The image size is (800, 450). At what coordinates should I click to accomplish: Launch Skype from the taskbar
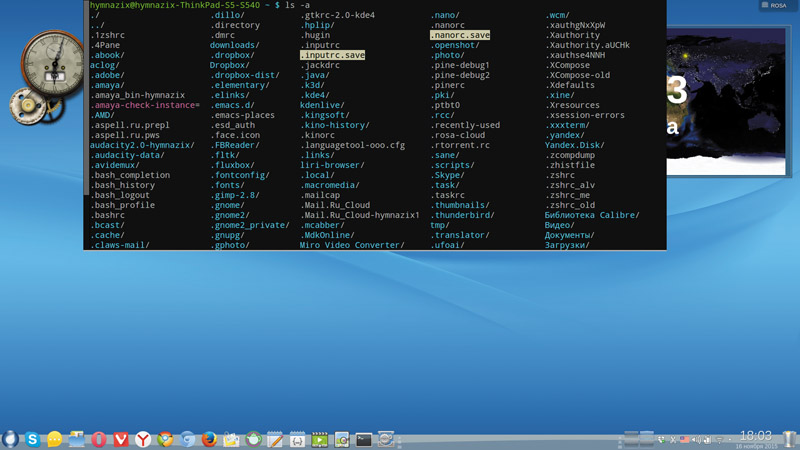pyautogui.click(x=32, y=439)
